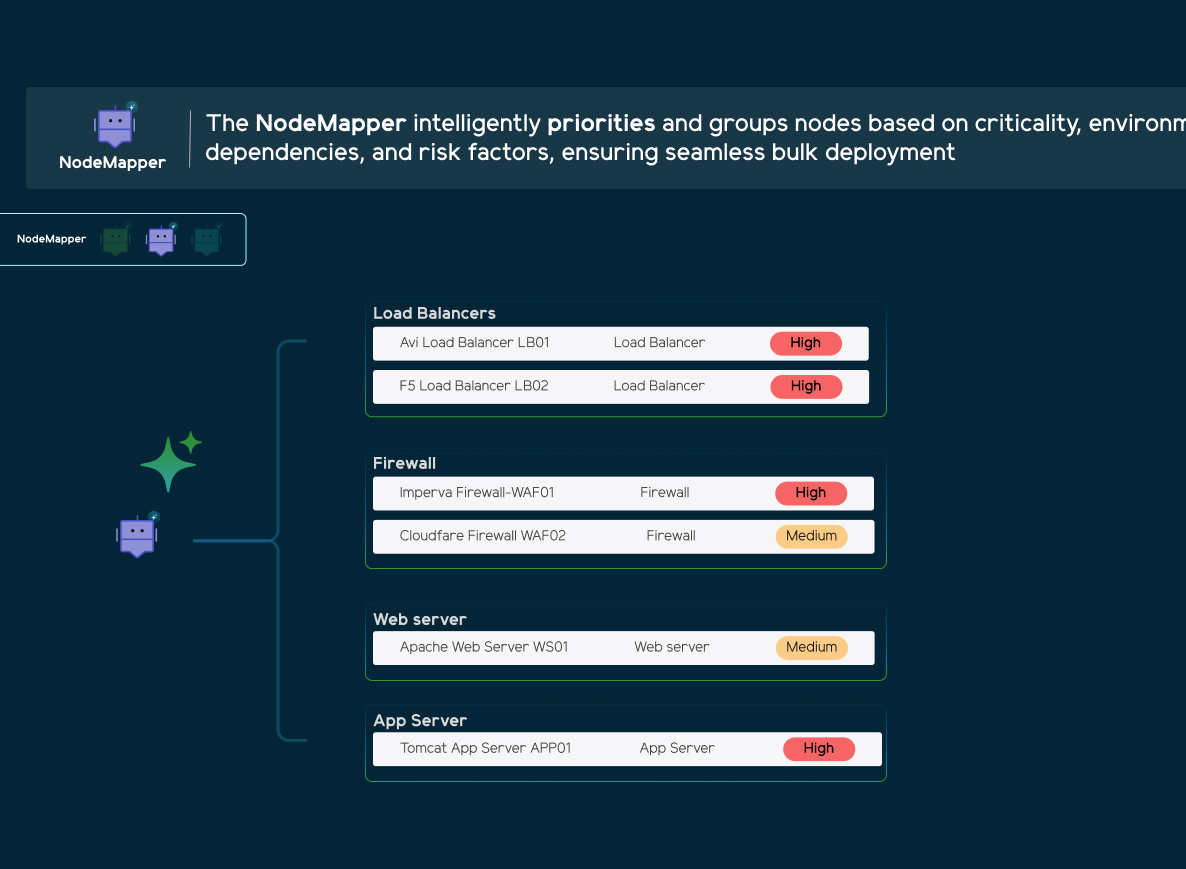This screenshot has width=1186, height=869.
Task: Open the NodeMapper tab label
Action: point(51,239)
